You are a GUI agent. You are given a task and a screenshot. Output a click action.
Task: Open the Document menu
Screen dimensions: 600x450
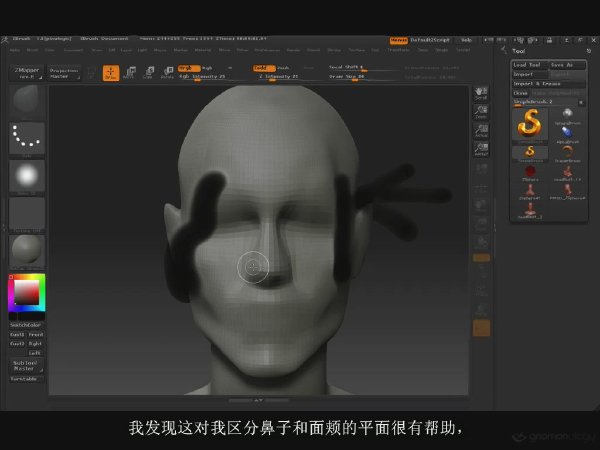pyautogui.click(x=73, y=50)
